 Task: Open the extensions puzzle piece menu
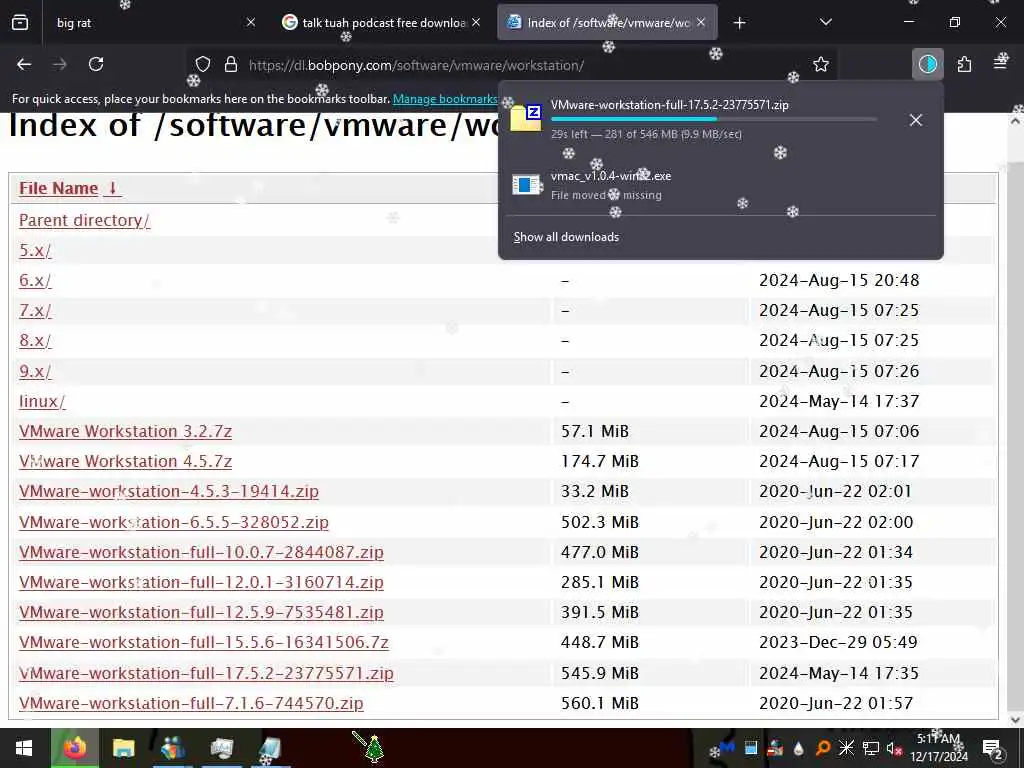964,64
